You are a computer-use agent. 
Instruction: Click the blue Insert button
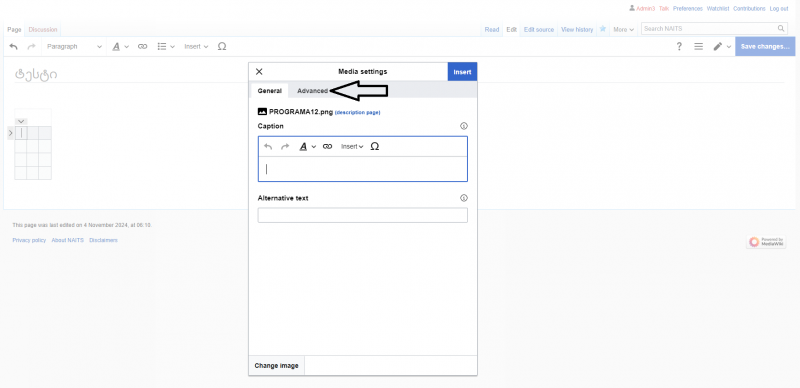pyautogui.click(x=462, y=72)
